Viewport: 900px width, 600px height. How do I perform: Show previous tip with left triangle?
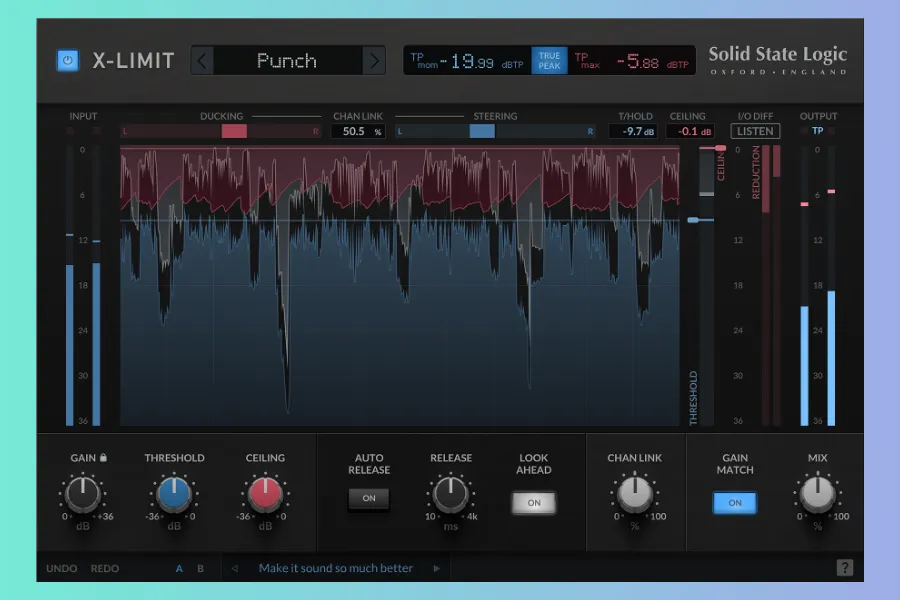(x=235, y=569)
